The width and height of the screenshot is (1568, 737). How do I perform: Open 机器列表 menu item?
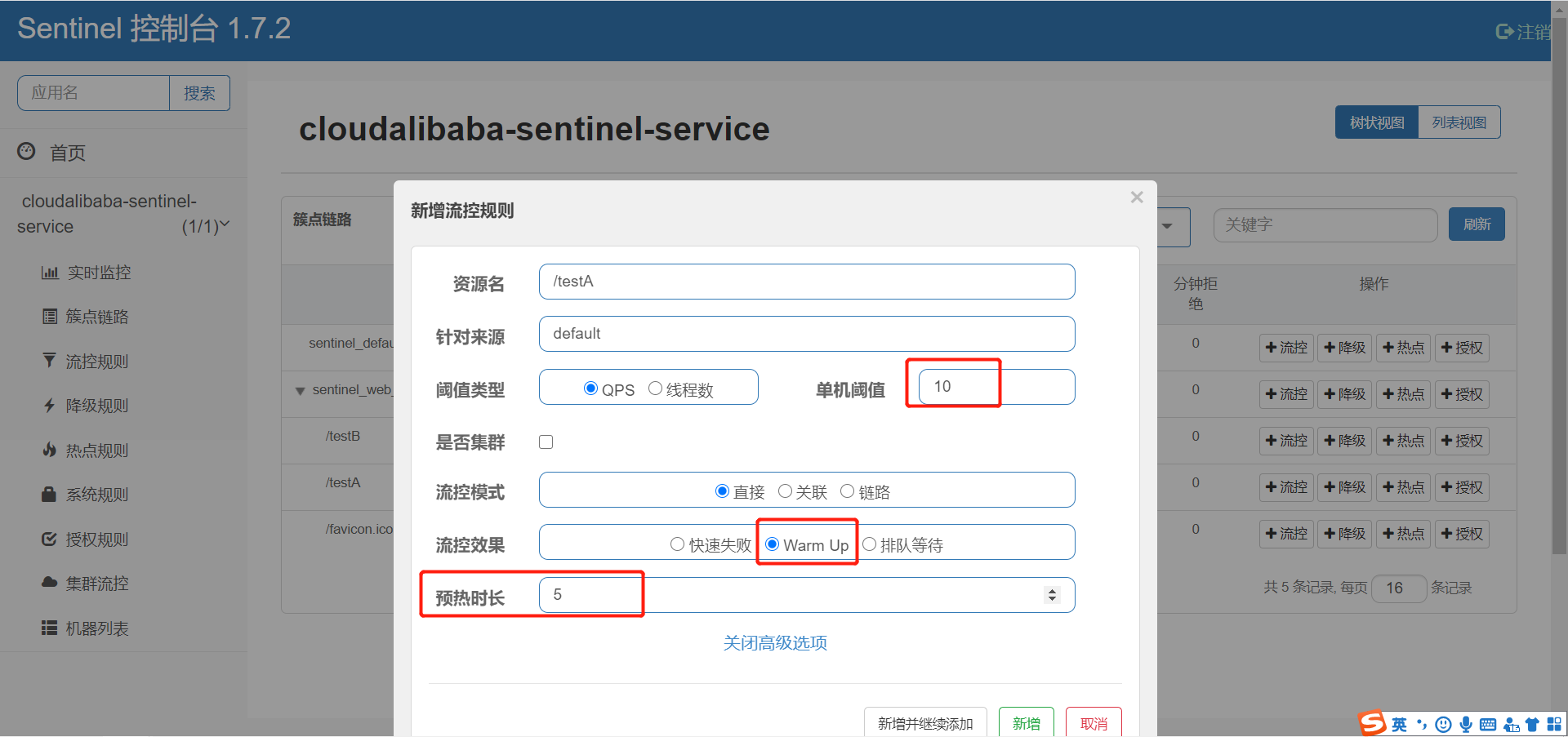click(x=97, y=628)
